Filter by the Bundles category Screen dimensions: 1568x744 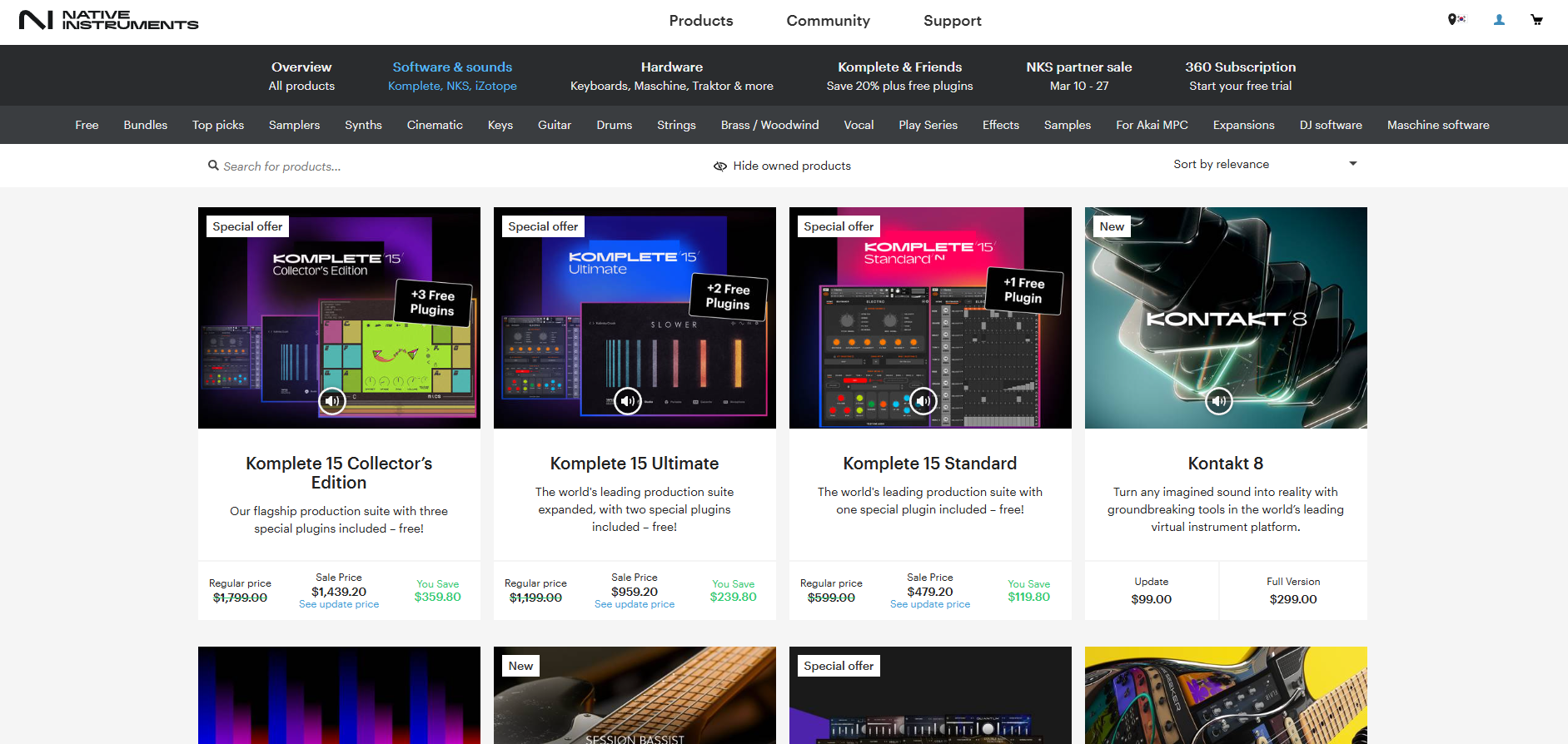pos(146,125)
